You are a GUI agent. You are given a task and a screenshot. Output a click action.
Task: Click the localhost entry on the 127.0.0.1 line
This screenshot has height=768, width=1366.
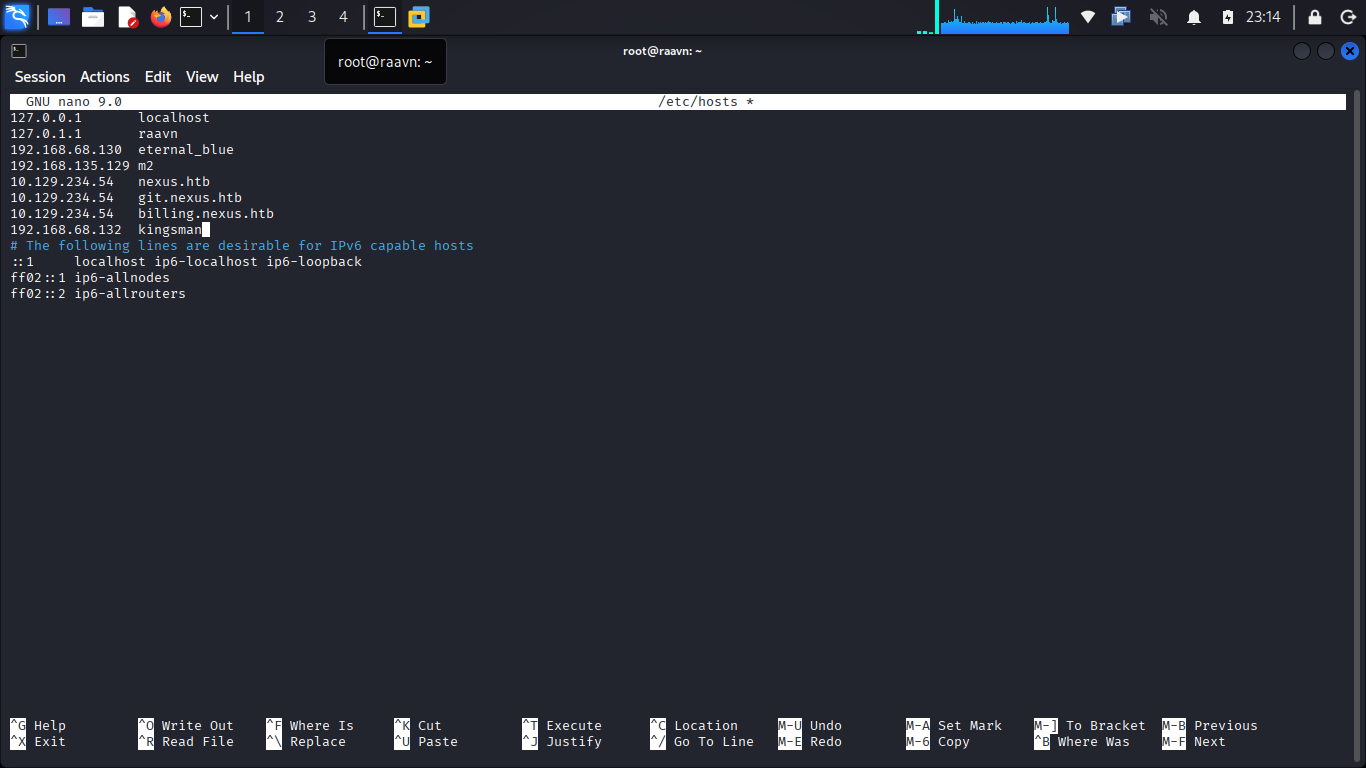174,118
